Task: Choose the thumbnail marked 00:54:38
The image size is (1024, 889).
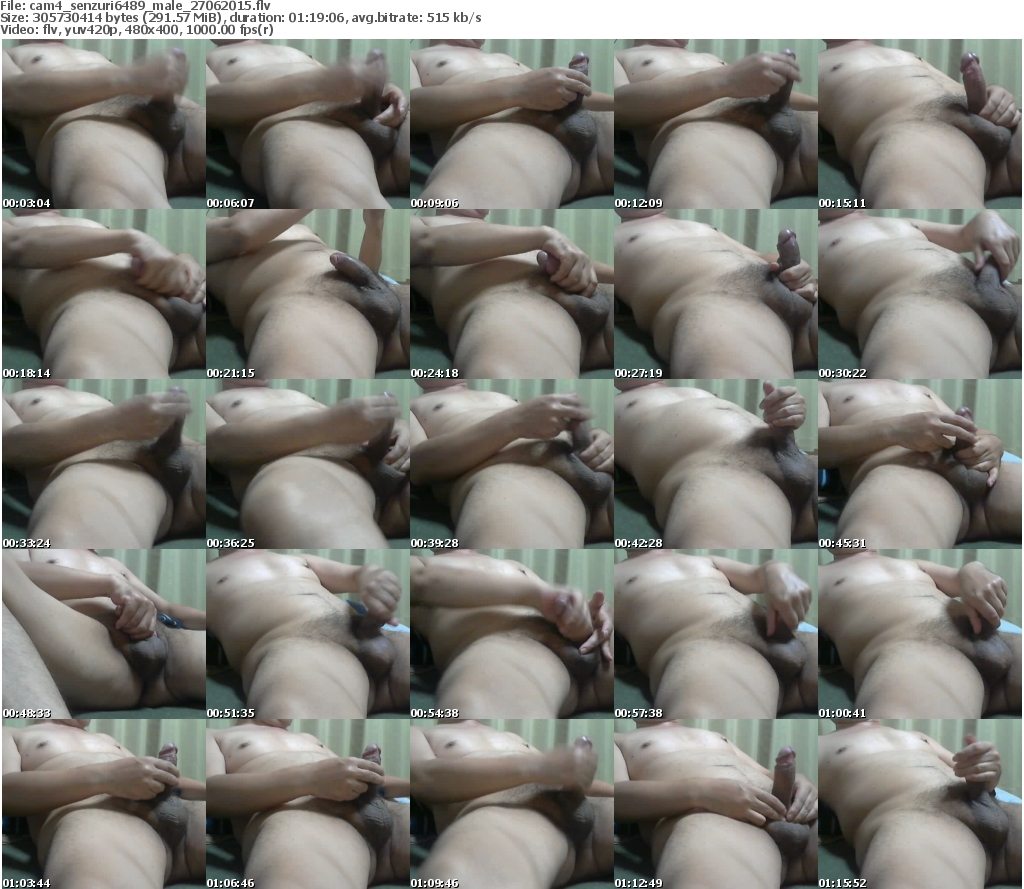Action: click(x=512, y=634)
